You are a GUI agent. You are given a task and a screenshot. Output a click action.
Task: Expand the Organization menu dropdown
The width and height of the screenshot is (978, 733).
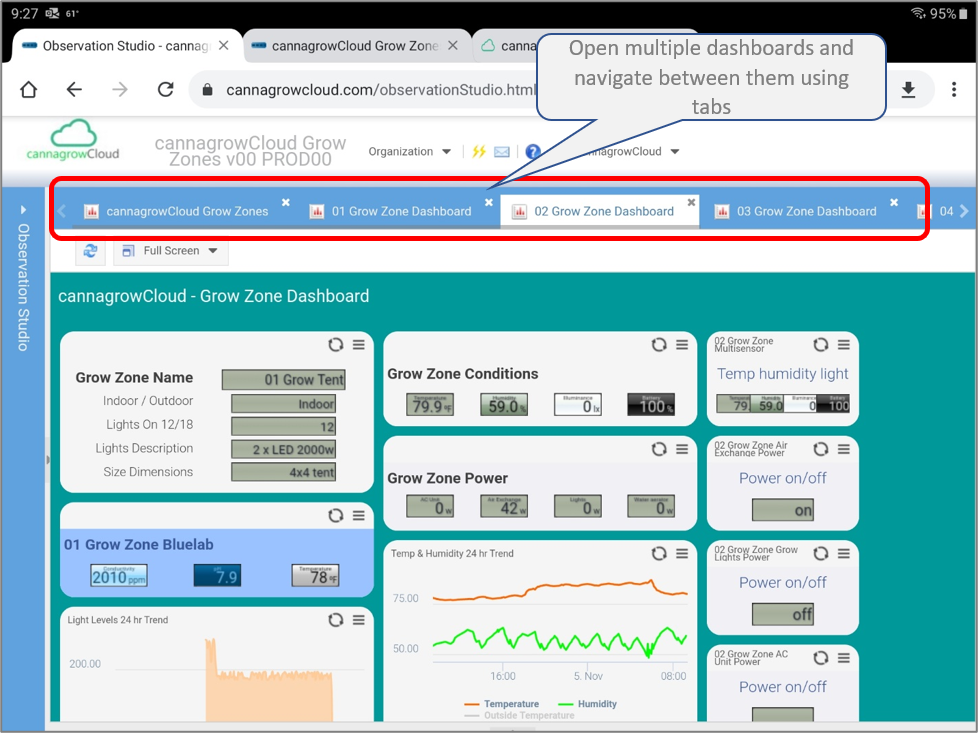pos(409,152)
